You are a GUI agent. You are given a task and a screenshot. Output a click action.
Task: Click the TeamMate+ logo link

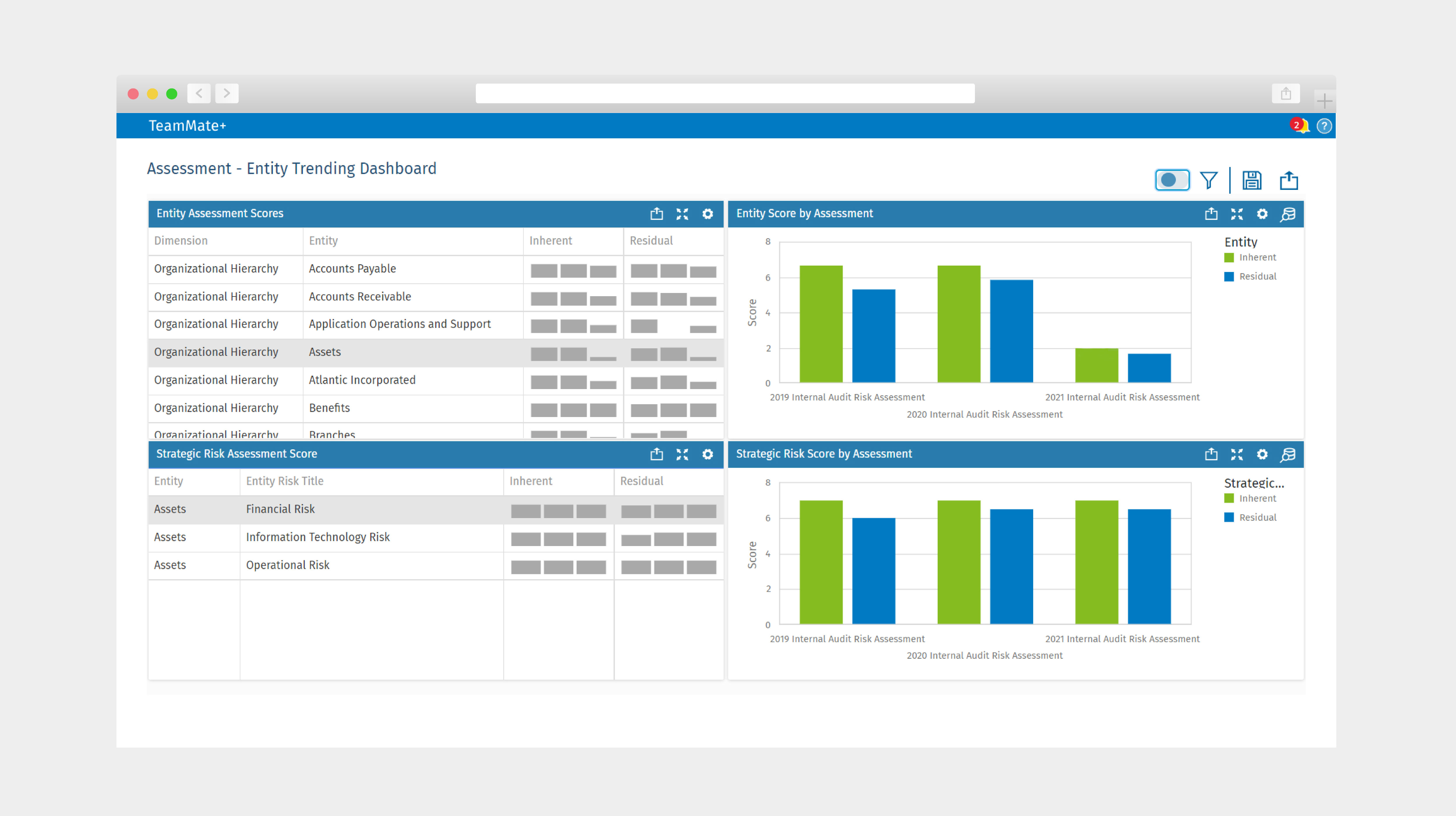pos(187,126)
